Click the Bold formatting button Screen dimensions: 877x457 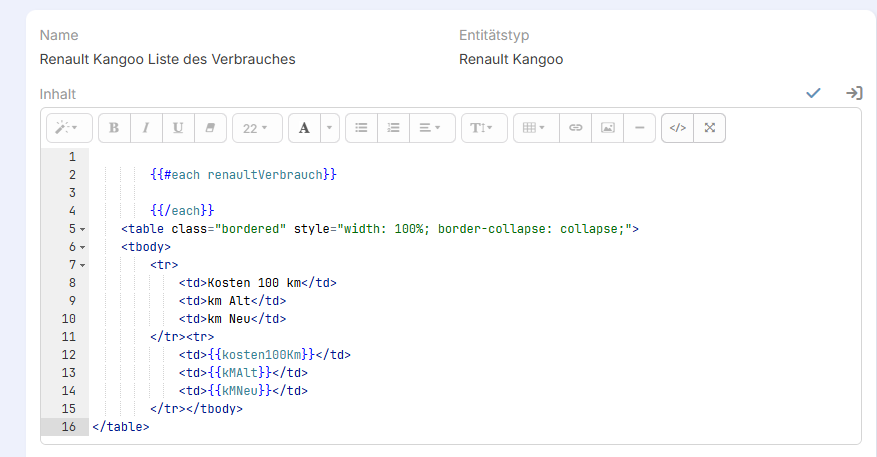(x=114, y=128)
